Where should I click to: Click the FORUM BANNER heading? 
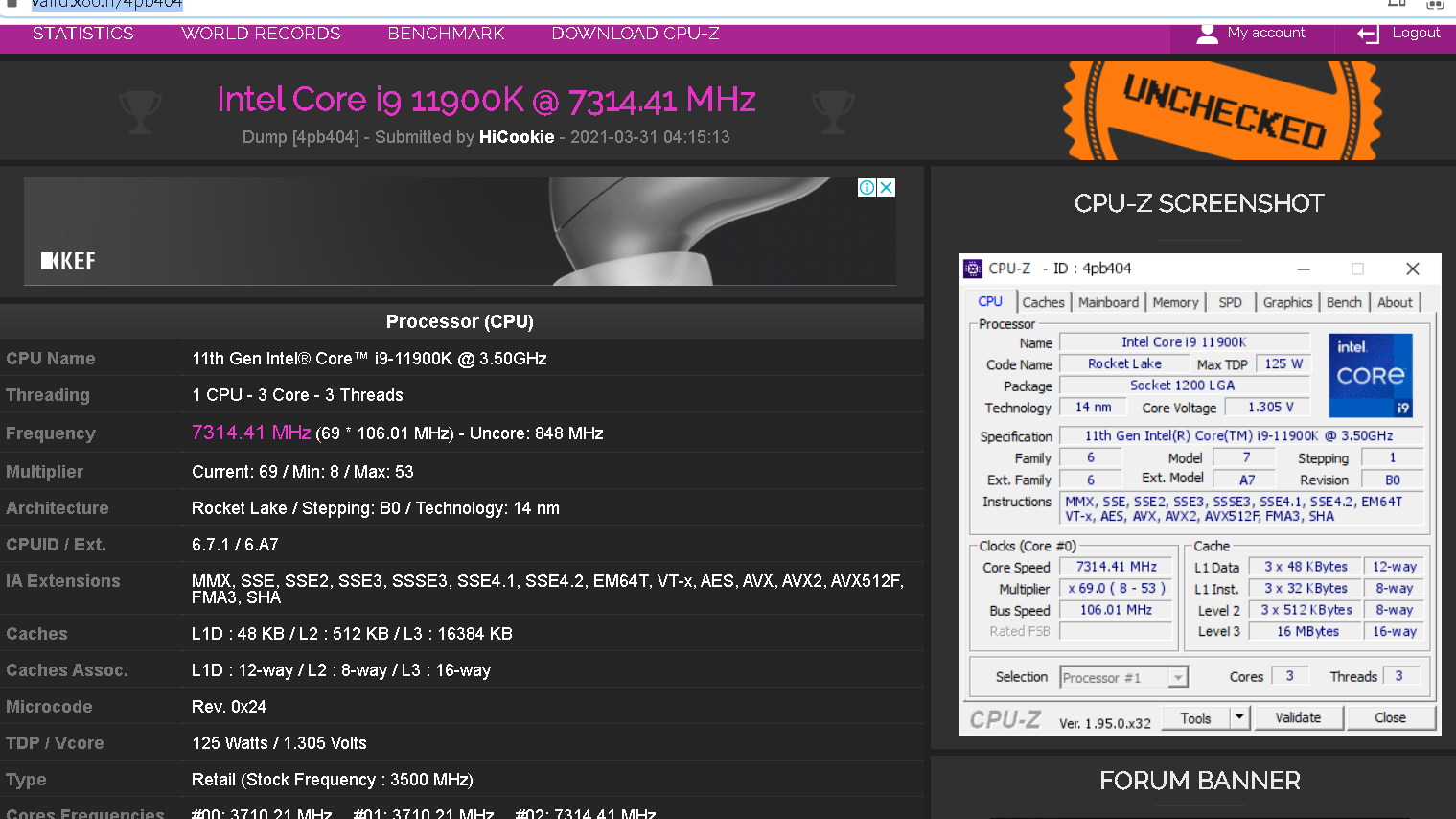[1200, 781]
